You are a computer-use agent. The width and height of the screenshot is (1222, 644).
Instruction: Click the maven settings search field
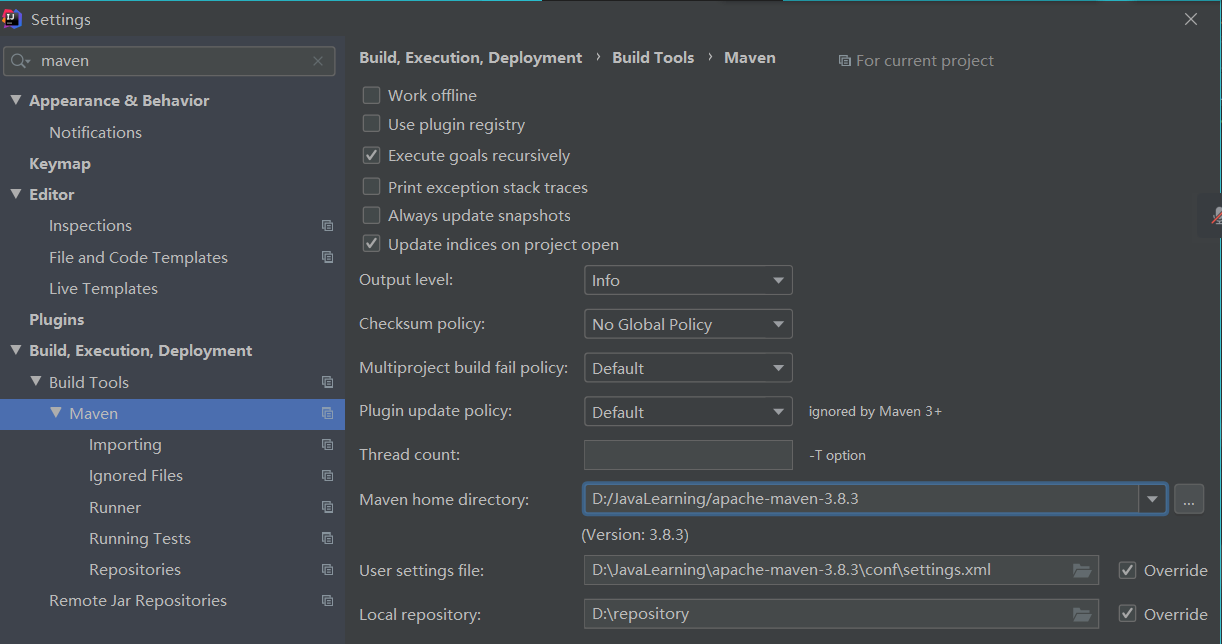pos(170,61)
